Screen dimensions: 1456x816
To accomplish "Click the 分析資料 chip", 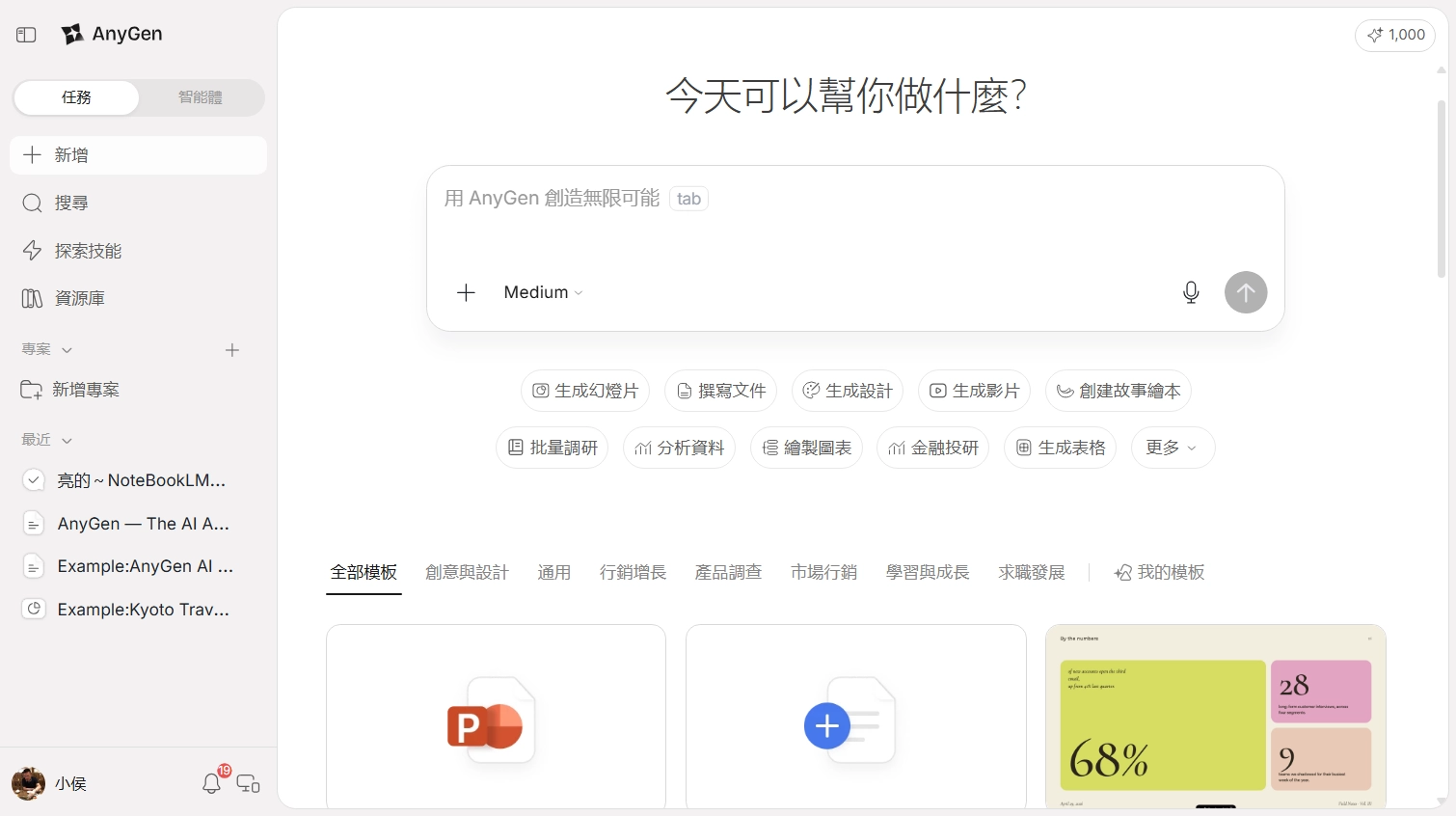I will [x=680, y=448].
